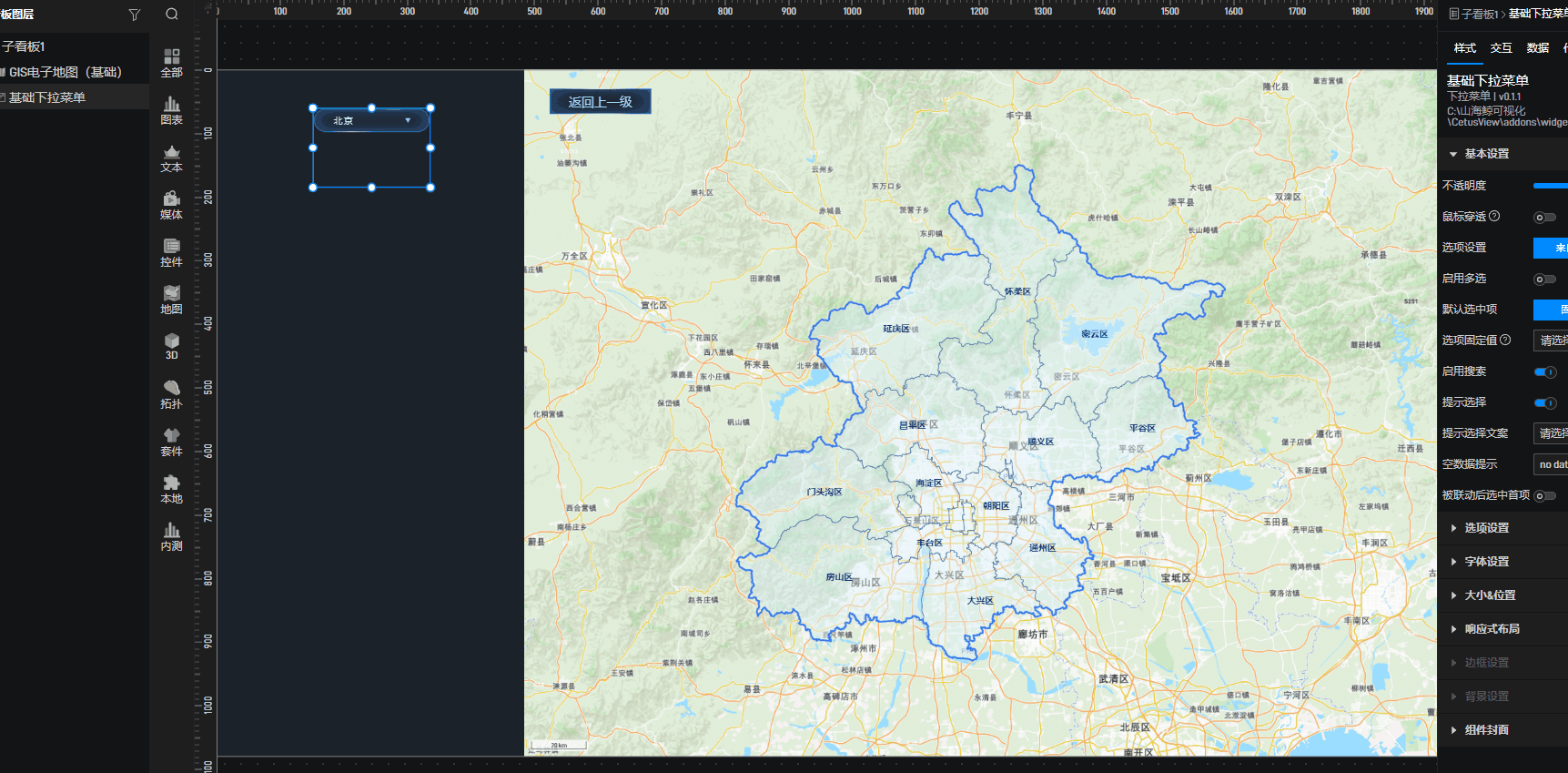Open the 地图 (map) component category

[x=171, y=300]
